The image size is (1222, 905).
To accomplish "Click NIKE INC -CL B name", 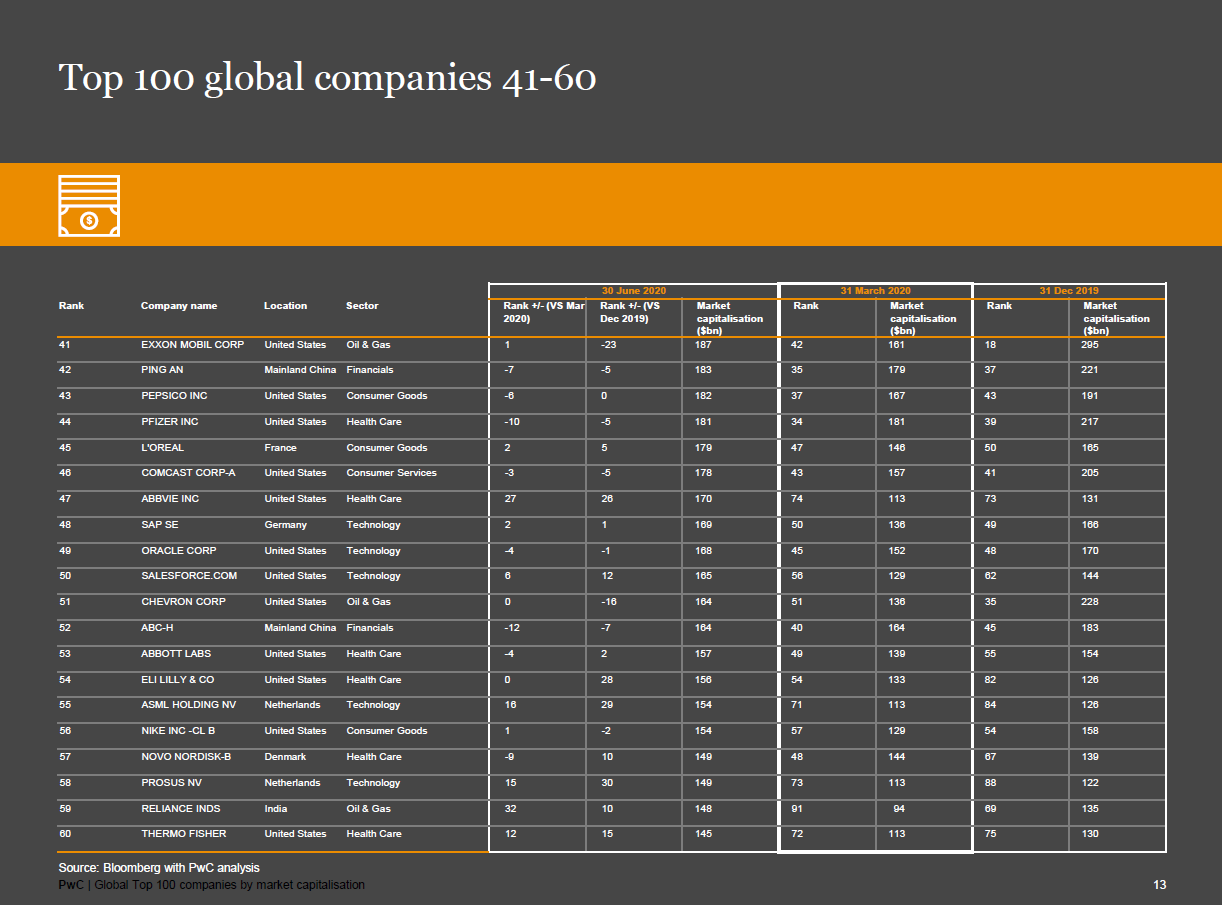I will coord(178,731).
